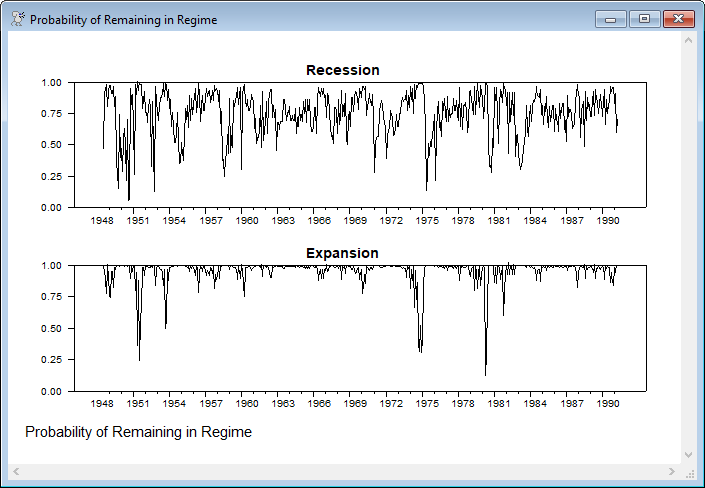Viewport: 705px width, 488px height.
Task: Minimize the Probability of Remaining in Regime window
Action: pyautogui.click(x=609, y=19)
